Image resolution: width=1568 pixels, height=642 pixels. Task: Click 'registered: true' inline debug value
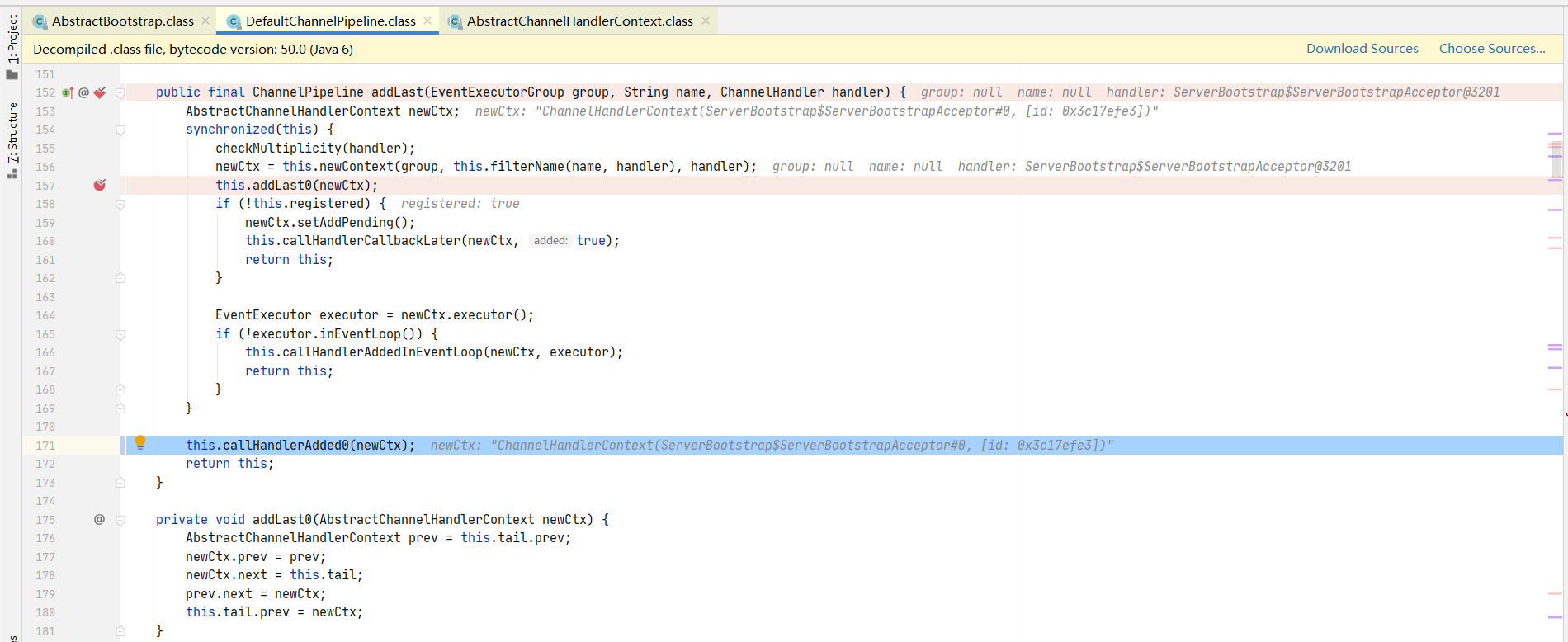coord(460,204)
